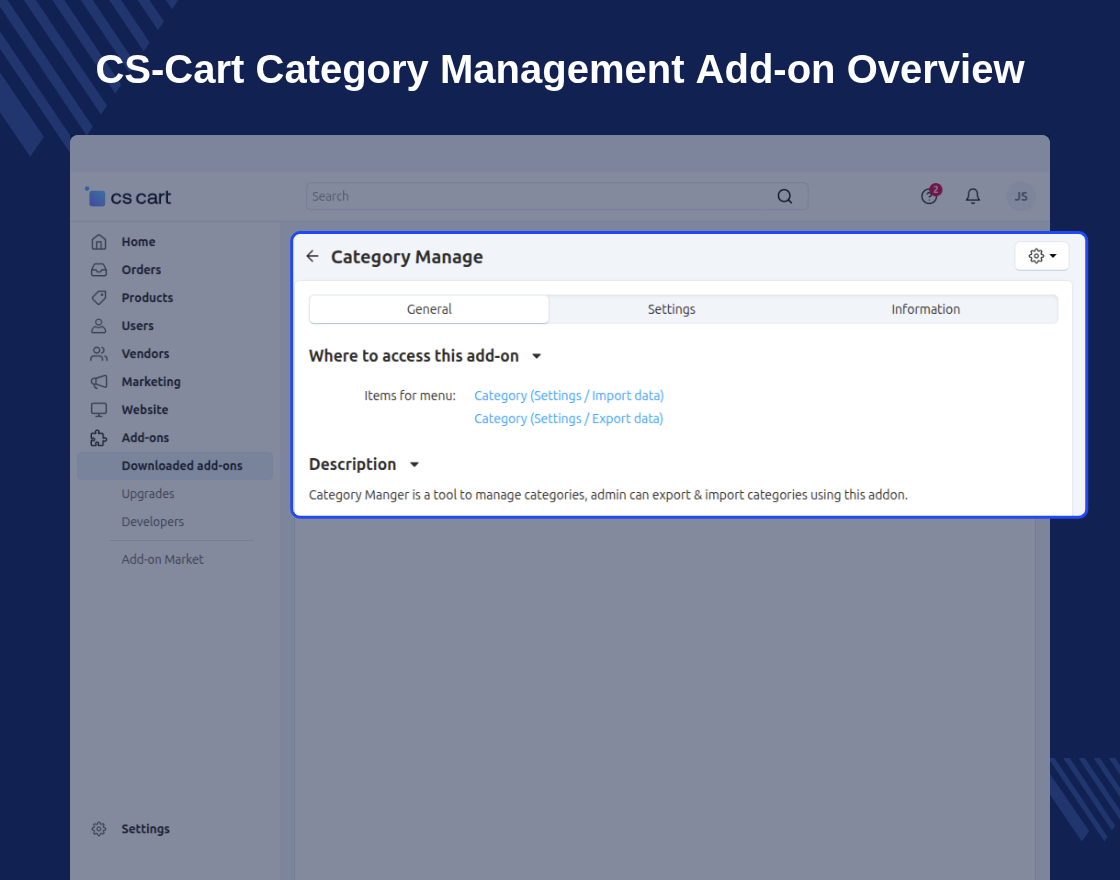
Task: Collapse the Description section arrow
Action: coord(414,465)
